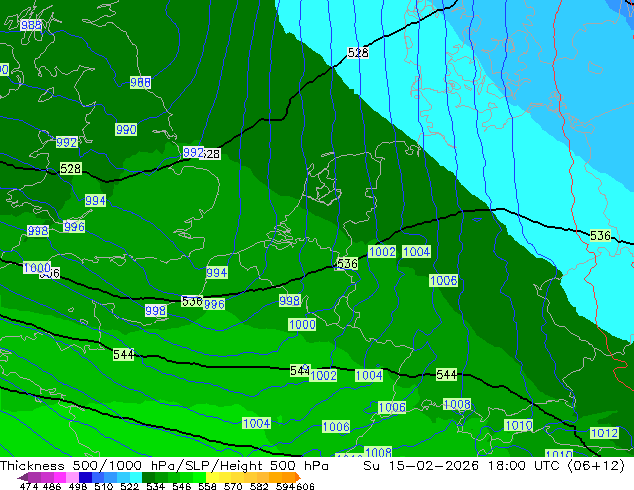Click the legend value 582
634x490 pixels.
coord(259,486)
